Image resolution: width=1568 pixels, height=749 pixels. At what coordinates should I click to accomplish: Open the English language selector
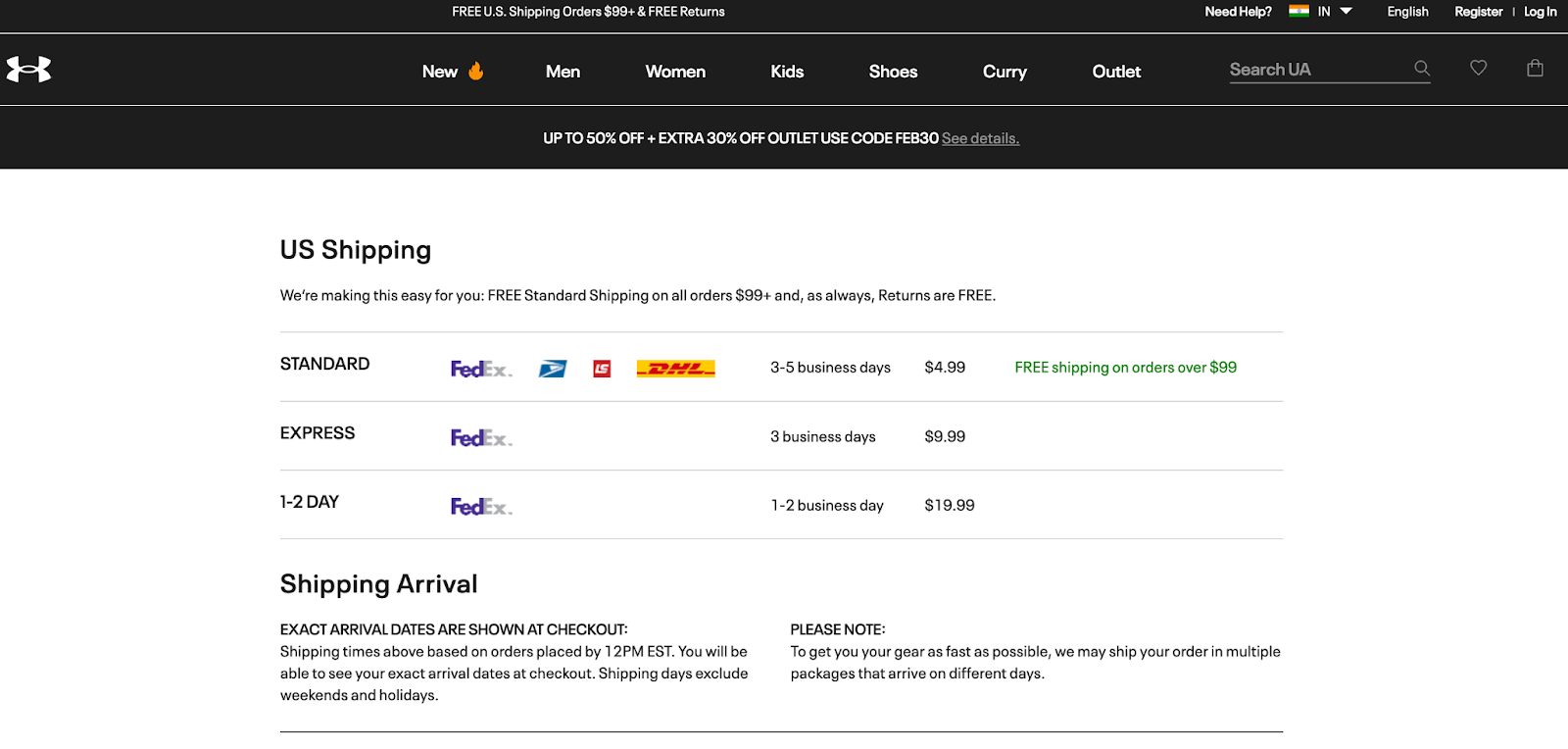[x=1407, y=12]
